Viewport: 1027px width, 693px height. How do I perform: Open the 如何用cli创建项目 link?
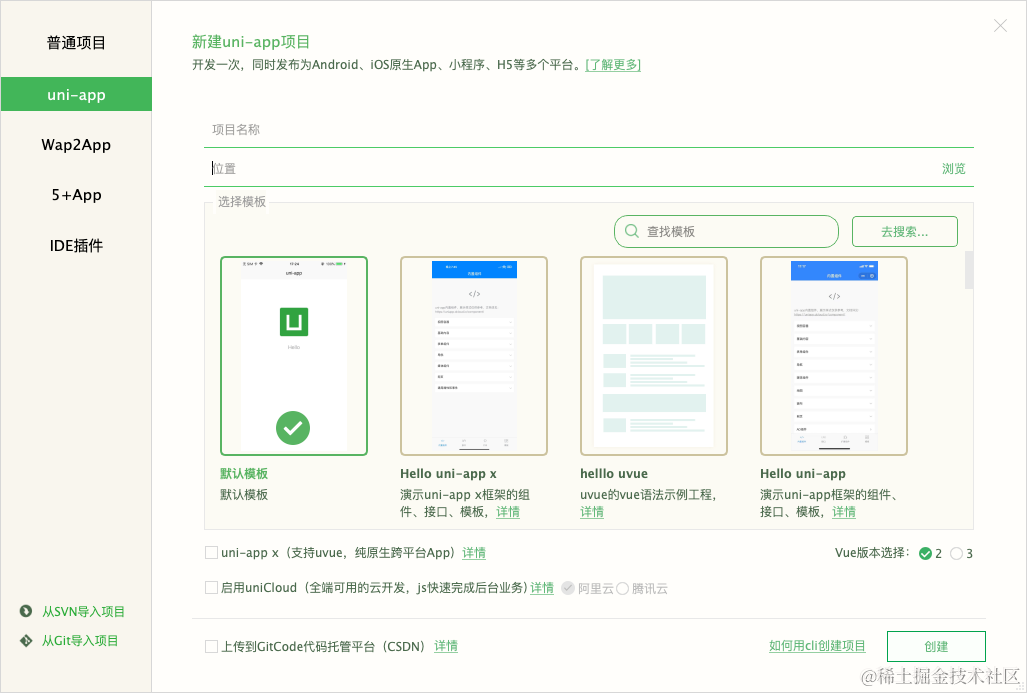[817, 646]
